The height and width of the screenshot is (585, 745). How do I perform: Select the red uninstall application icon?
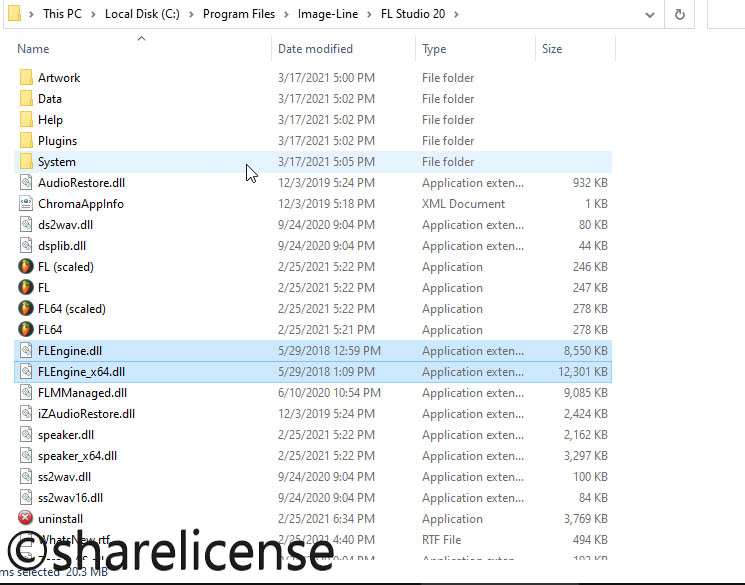[26, 518]
